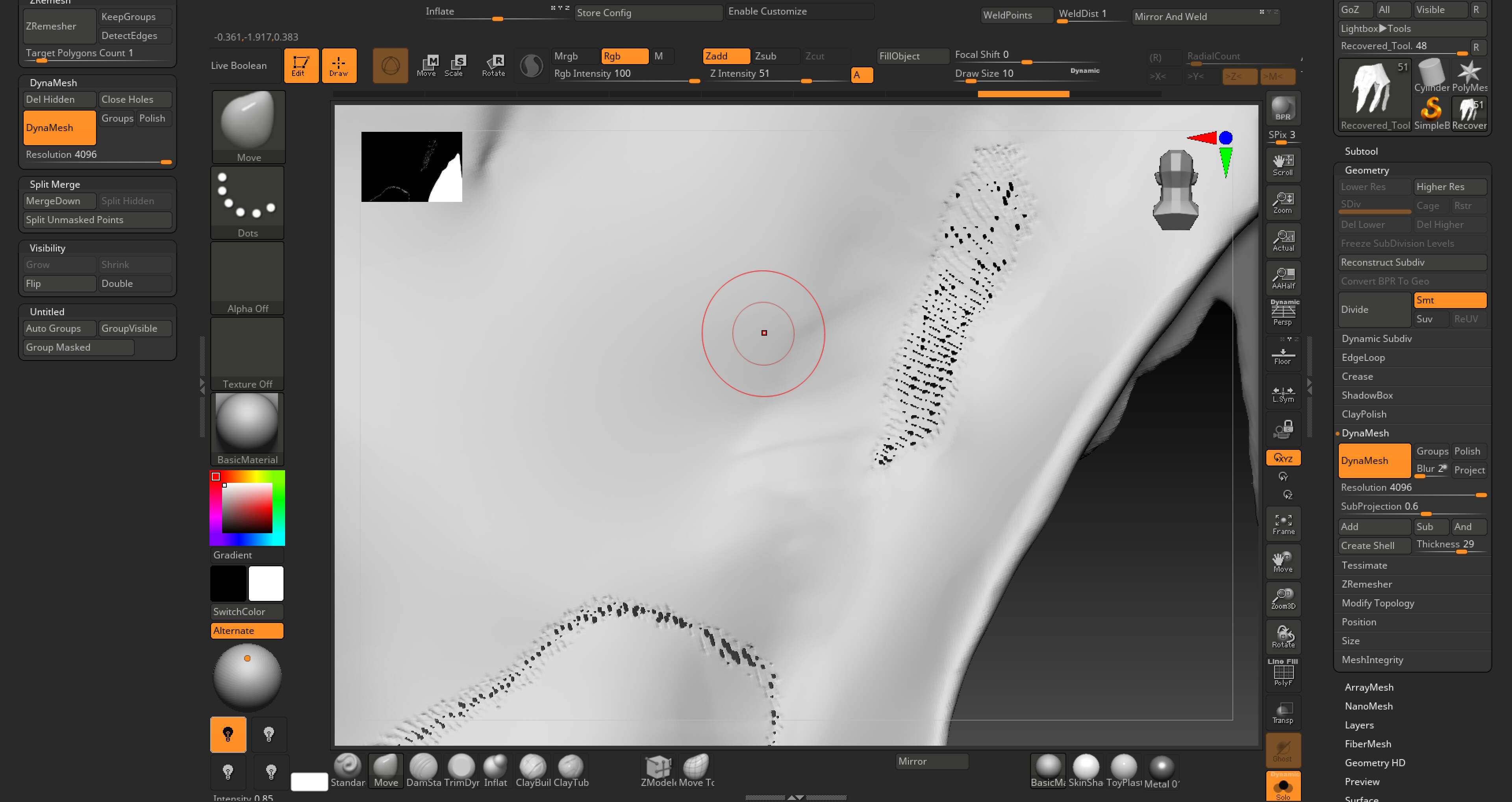Click the ClayPolish button
This screenshot has width=1512, height=802.
[1365, 414]
